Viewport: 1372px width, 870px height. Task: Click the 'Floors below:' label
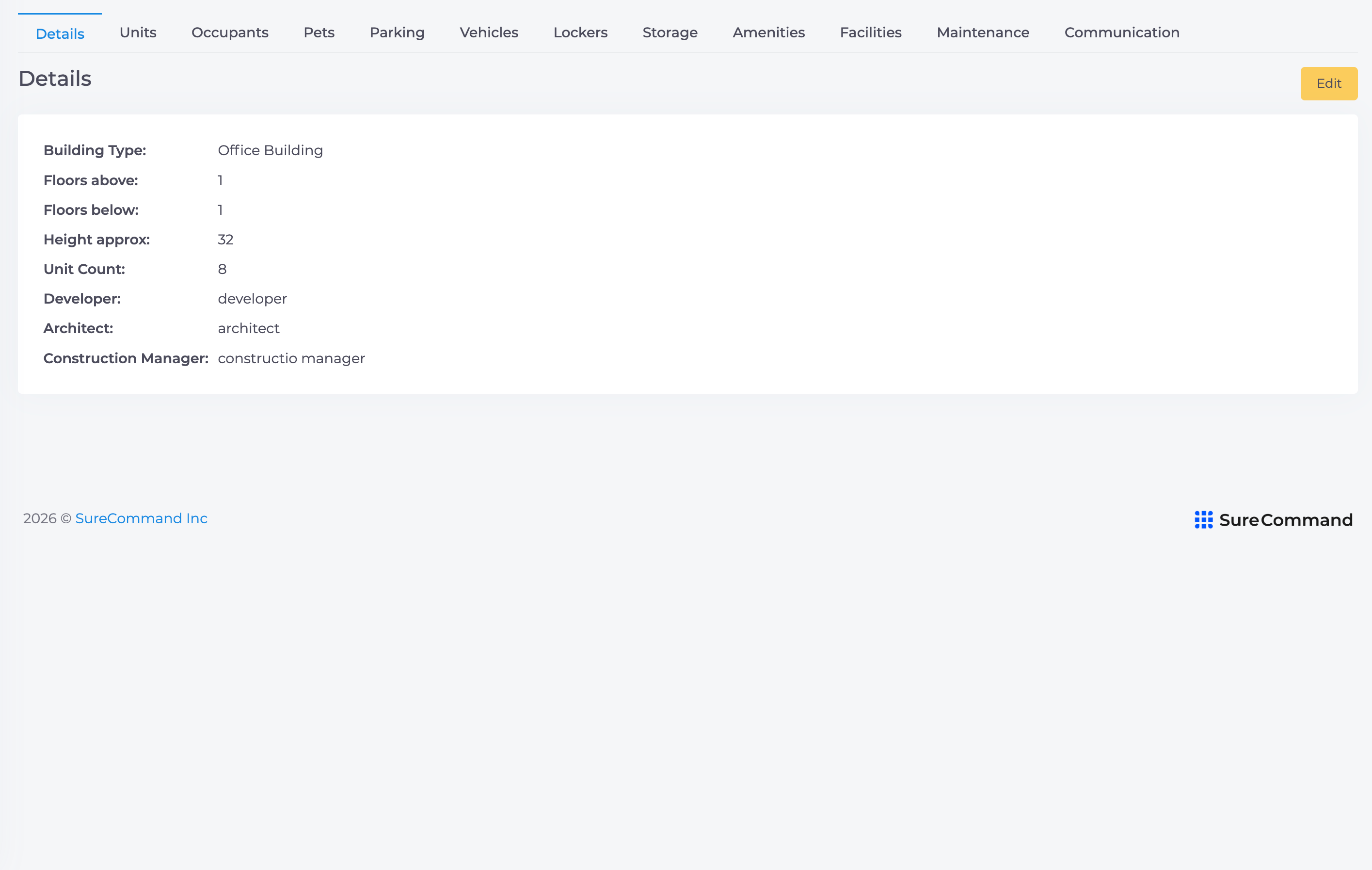91,210
